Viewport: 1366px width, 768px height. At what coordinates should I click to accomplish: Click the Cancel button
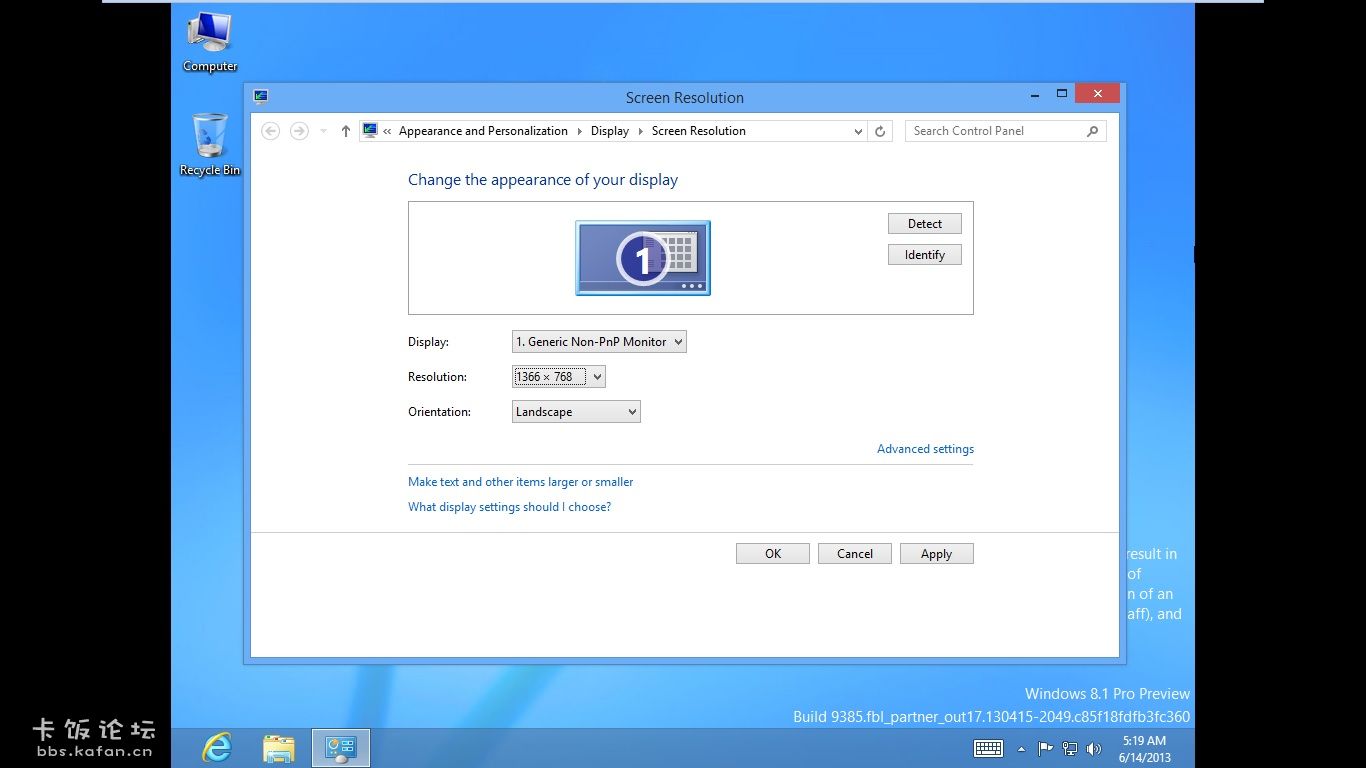(x=855, y=554)
